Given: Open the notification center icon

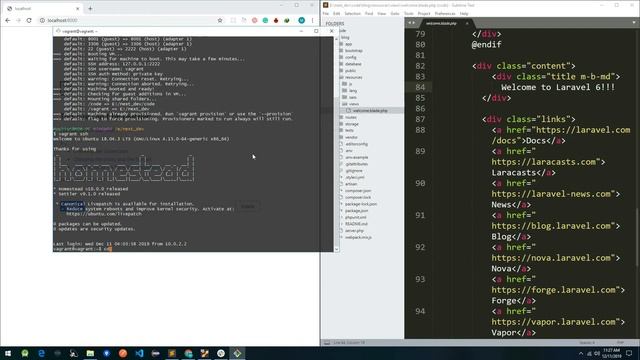Looking at the screenshot, I should point(629,353).
